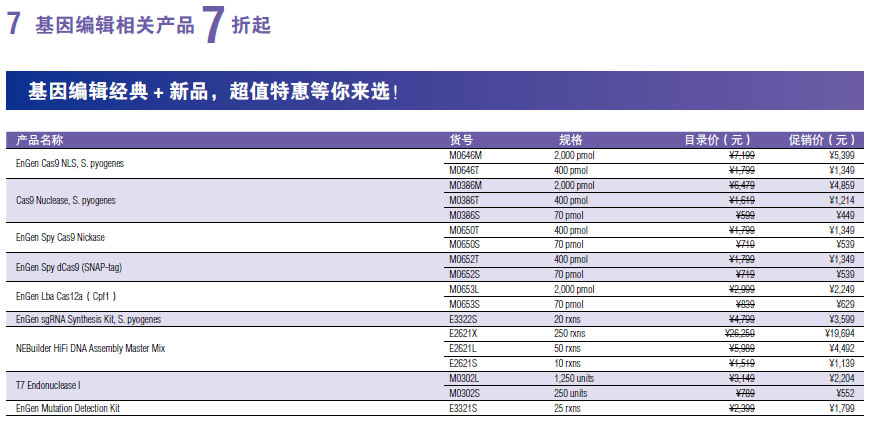
Task: Open EnGen Lba Cas12a (Cpf1) entry
Action: 66,297
